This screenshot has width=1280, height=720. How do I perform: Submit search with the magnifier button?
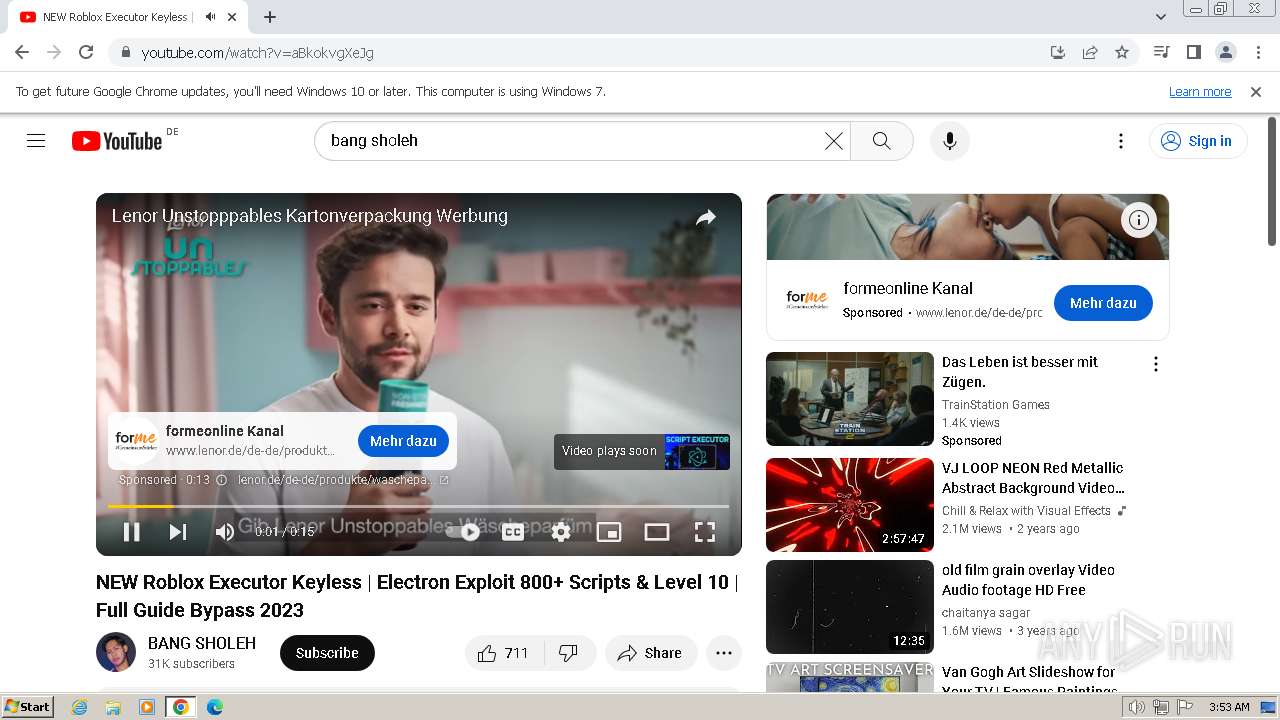881,141
